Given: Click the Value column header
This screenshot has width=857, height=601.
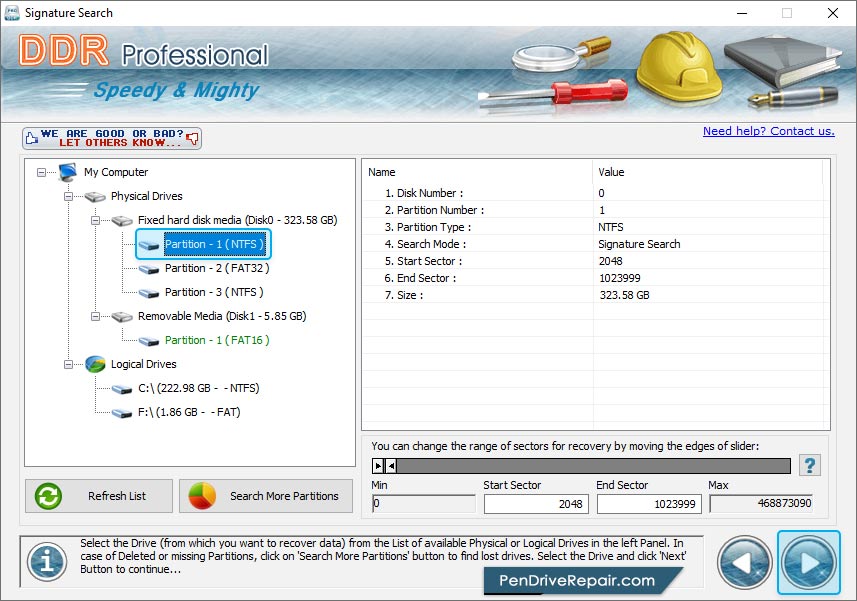Looking at the screenshot, I should point(708,172).
